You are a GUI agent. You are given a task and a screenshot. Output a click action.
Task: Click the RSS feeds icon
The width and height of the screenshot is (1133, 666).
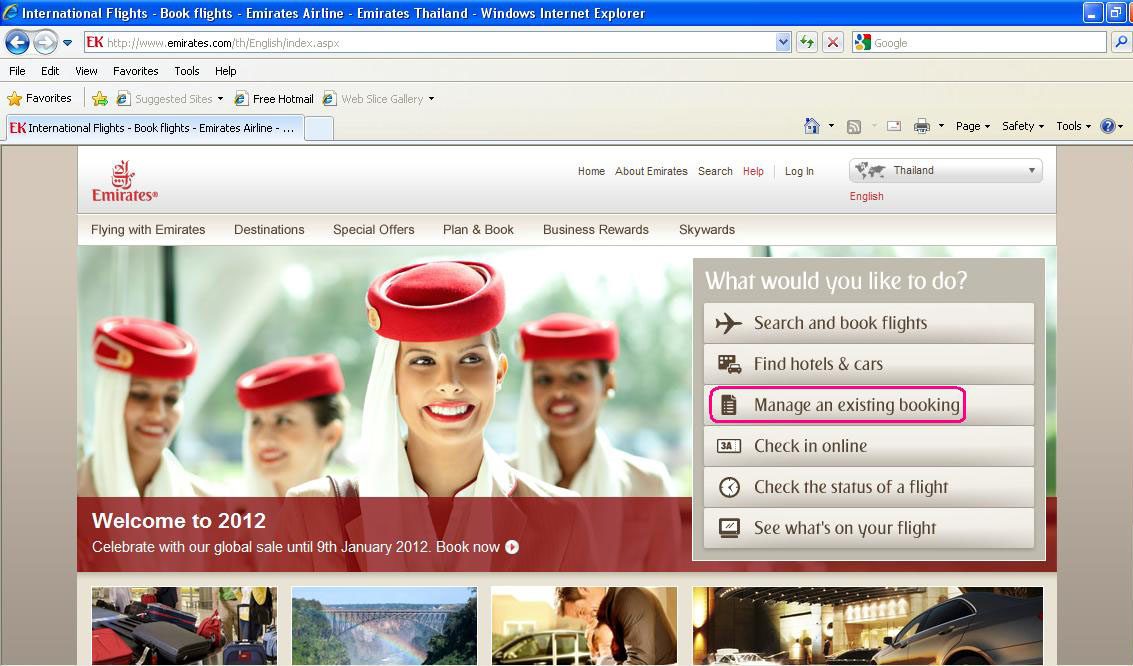tap(853, 126)
